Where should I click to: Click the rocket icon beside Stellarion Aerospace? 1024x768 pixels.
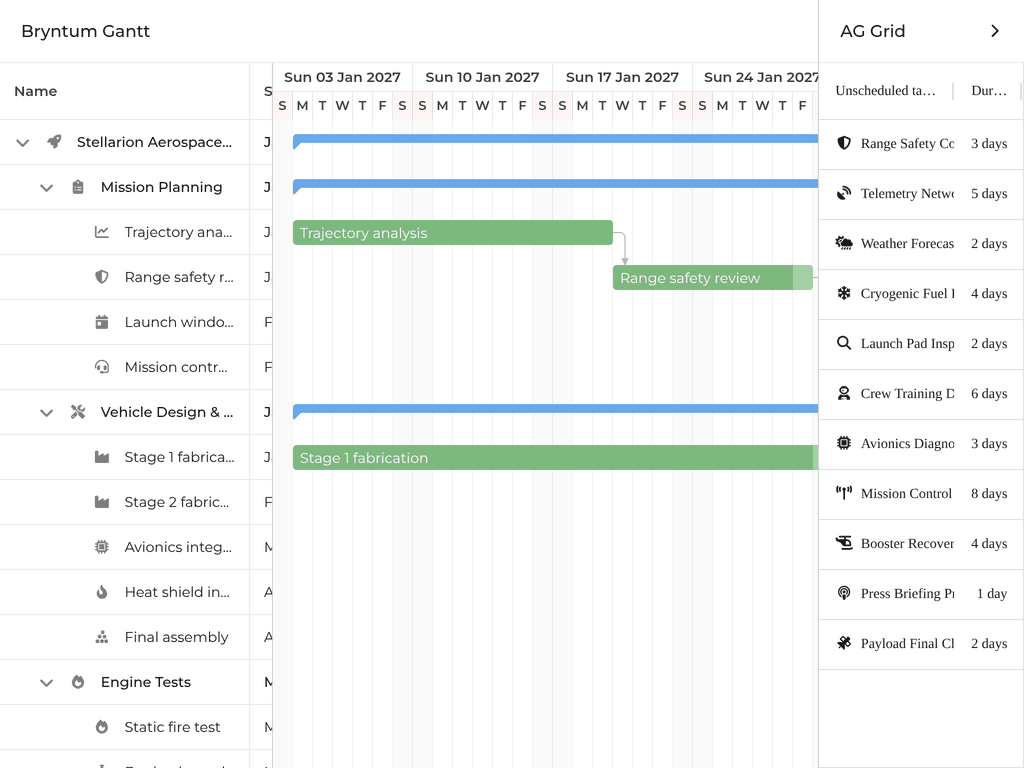(54, 142)
